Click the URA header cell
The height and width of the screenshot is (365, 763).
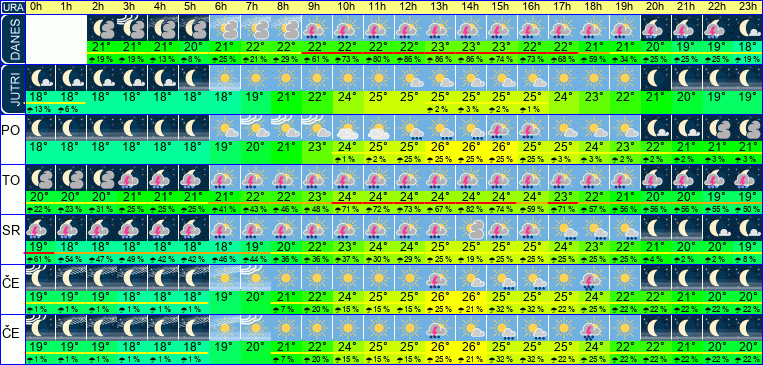tap(12, 7)
